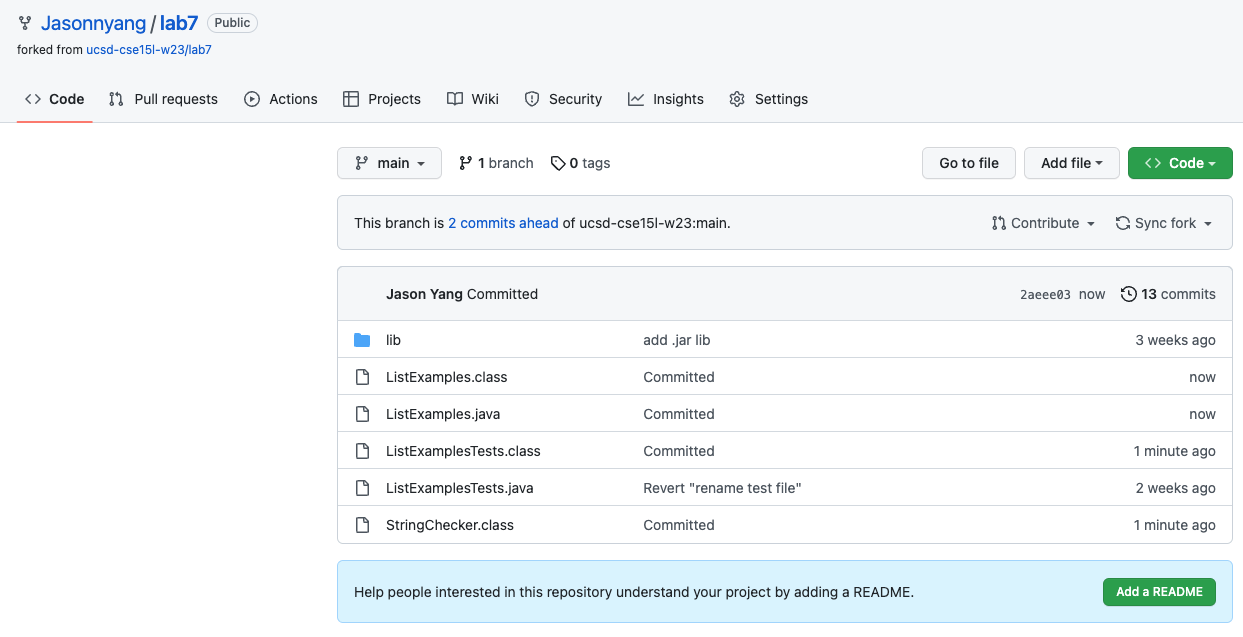Click the tag icon next to 0 tags
The width and height of the screenshot is (1243, 637).
click(558, 163)
